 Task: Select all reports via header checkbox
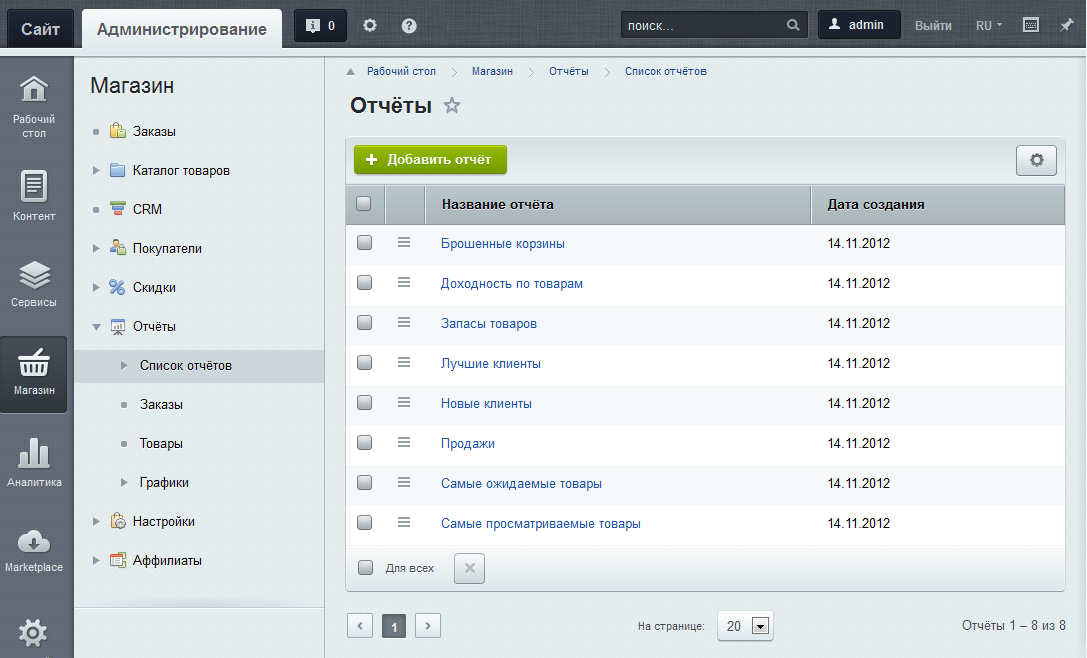363,204
